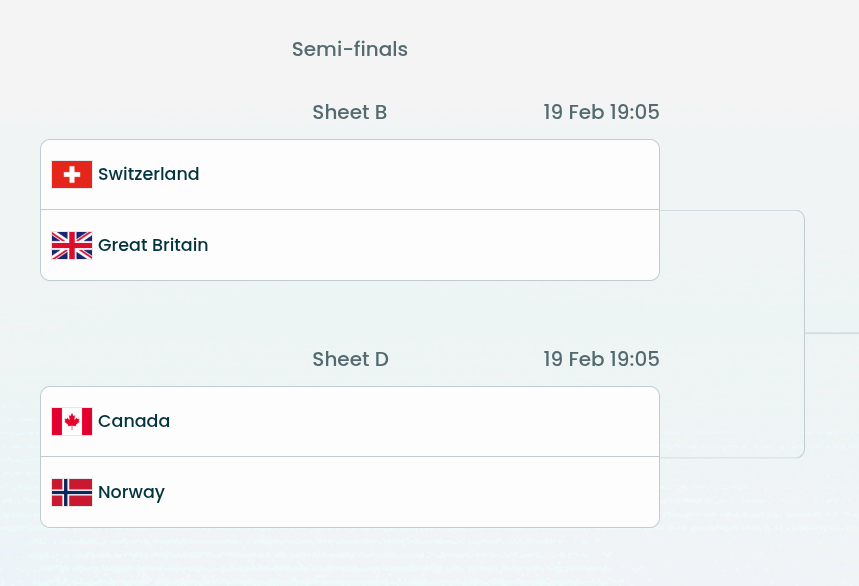Click the bracket connector from Sheet D match
The height and width of the screenshot is (586, 859).
tap(732, 458)
